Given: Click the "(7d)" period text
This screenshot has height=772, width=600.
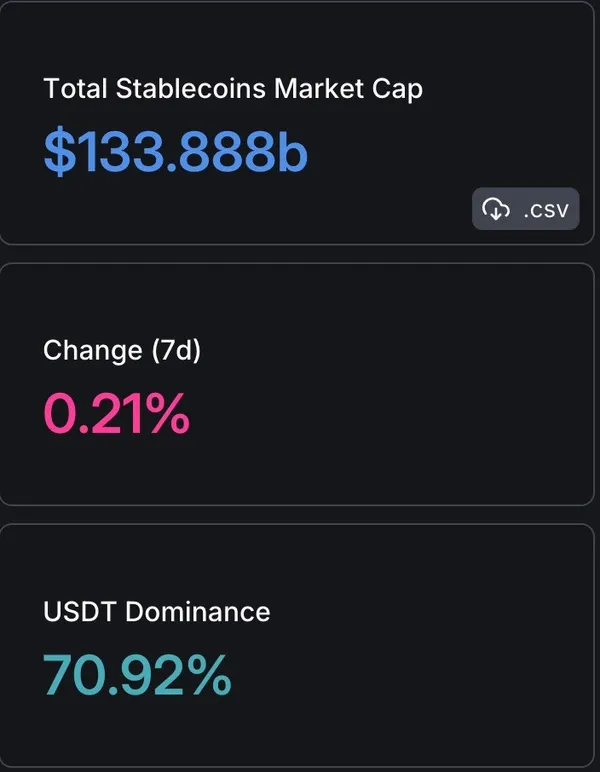Looking at the screenshot, I should (175, 351).
